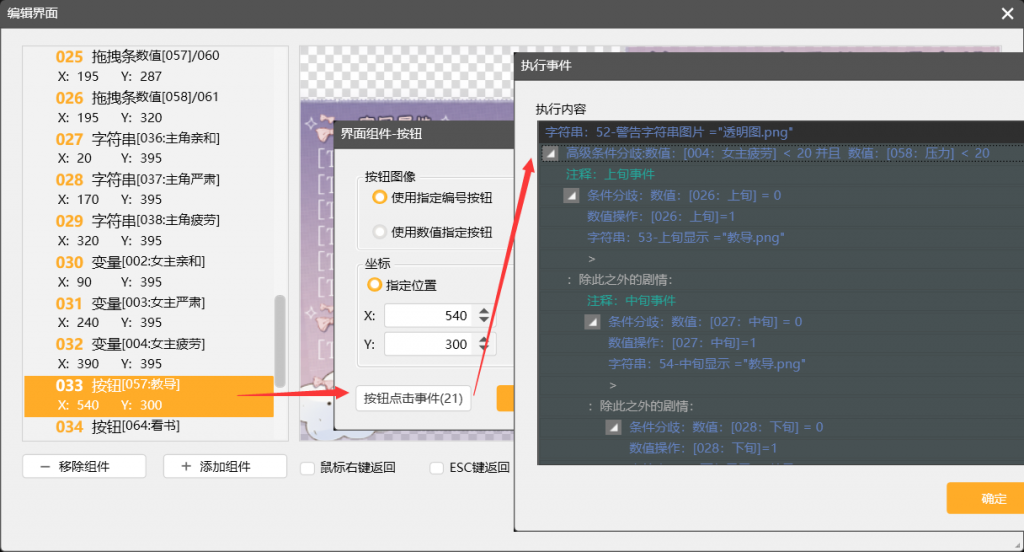Collapse 条件分歧 [027:中旬] = 0 branch
1024x552 pixels.
tap(592, 321)
